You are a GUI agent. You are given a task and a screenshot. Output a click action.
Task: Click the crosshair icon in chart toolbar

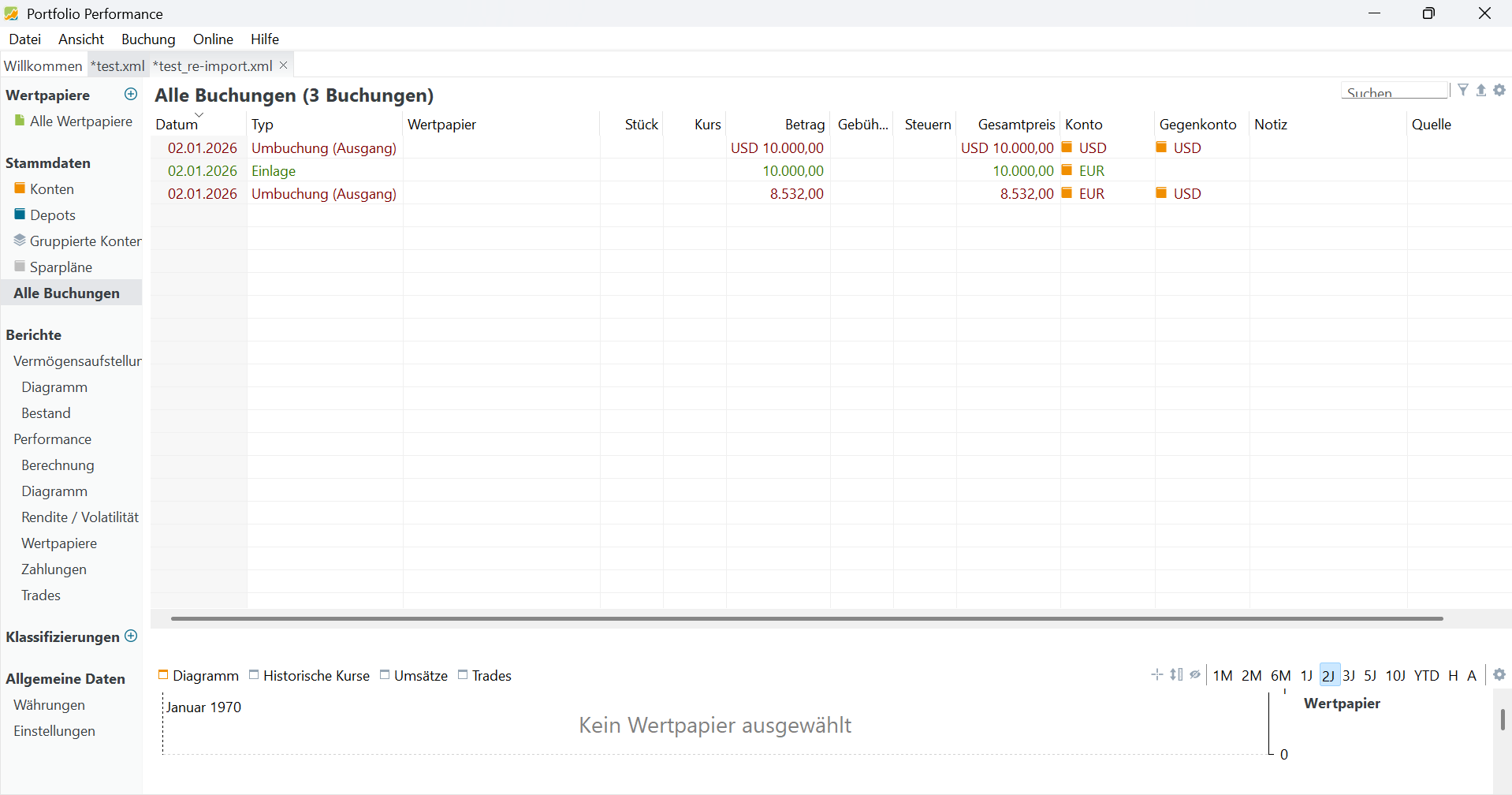[1157, 675]
